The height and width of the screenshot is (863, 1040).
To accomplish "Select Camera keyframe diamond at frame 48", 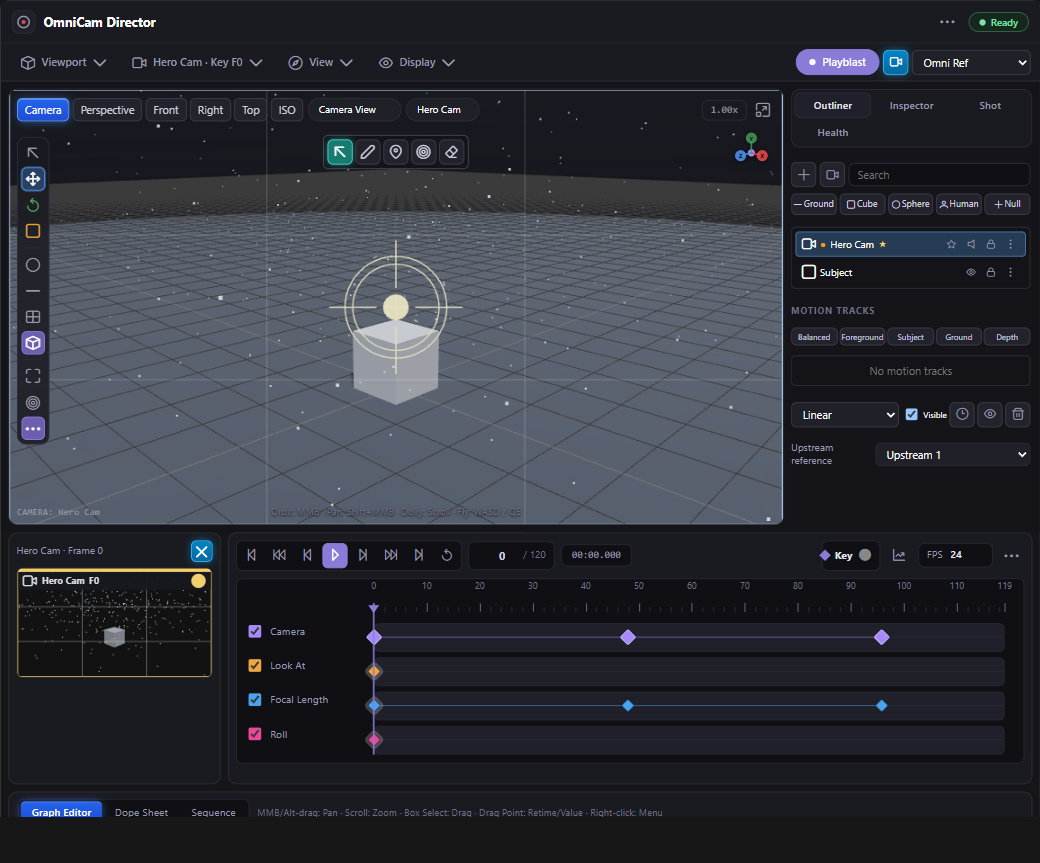I will coord(627,637).
